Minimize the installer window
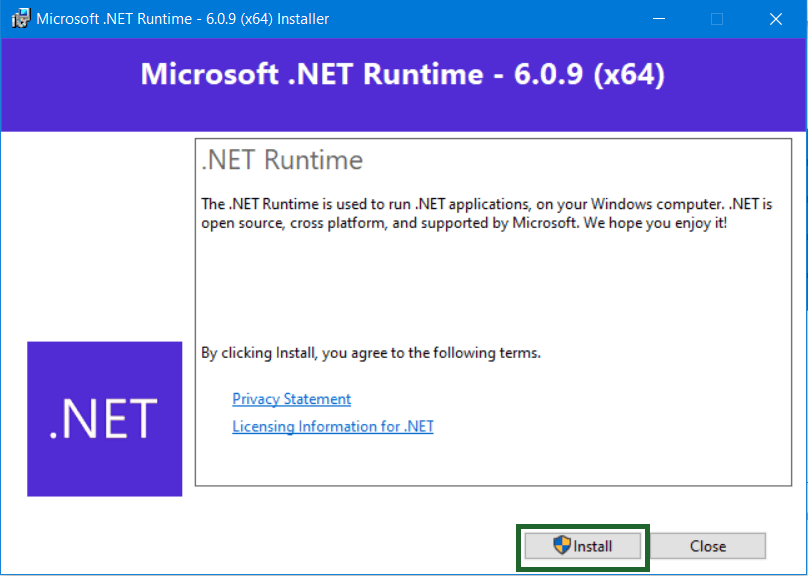 659,19
